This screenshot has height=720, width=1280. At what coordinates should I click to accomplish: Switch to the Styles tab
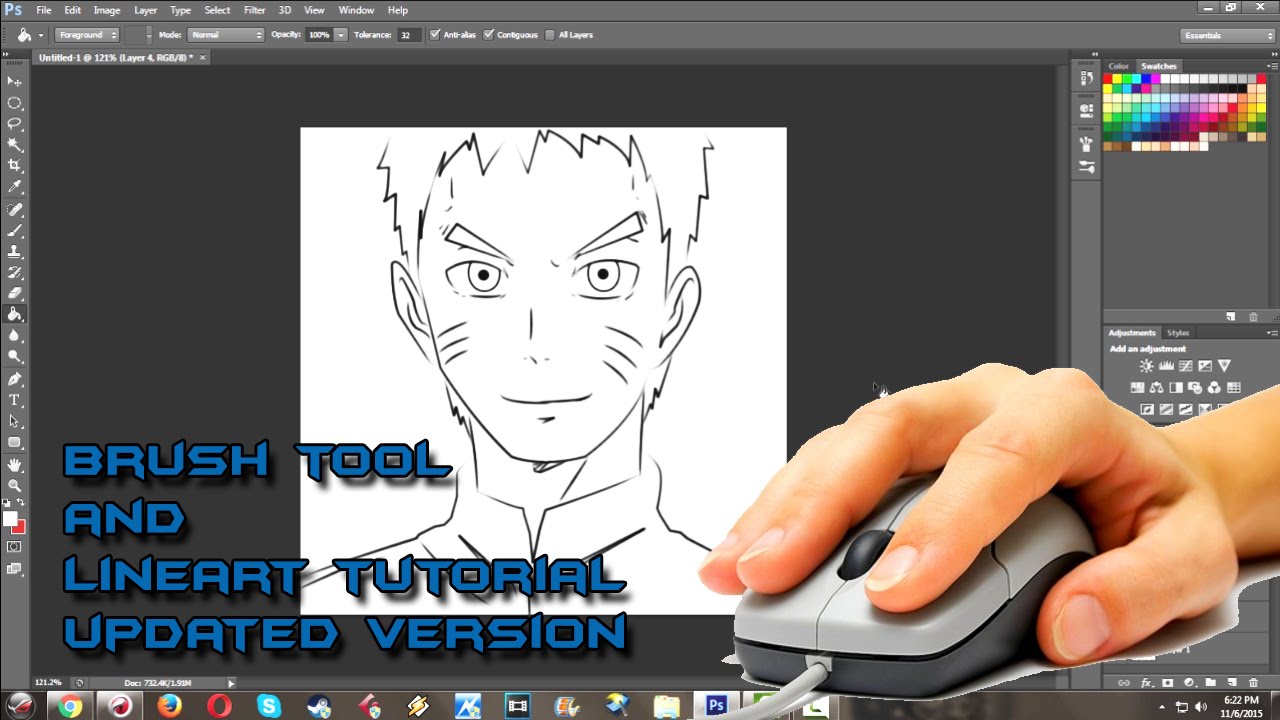pos(1178,333)
